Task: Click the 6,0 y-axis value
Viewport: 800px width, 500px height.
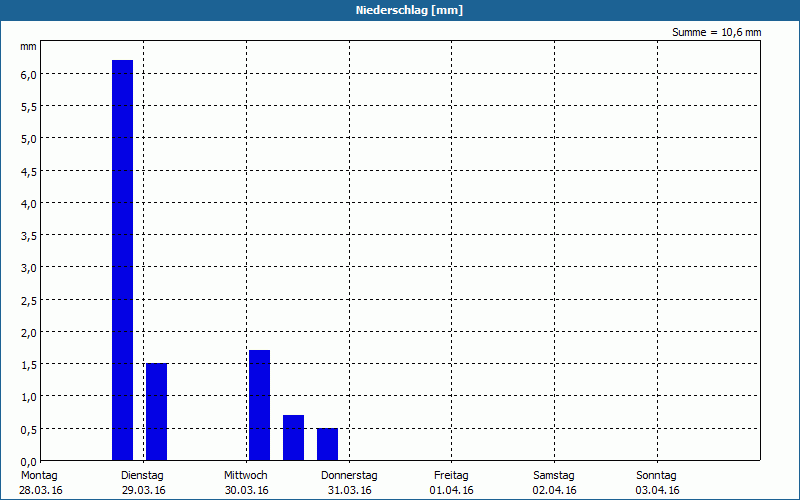Action: [x=29, y=74]
